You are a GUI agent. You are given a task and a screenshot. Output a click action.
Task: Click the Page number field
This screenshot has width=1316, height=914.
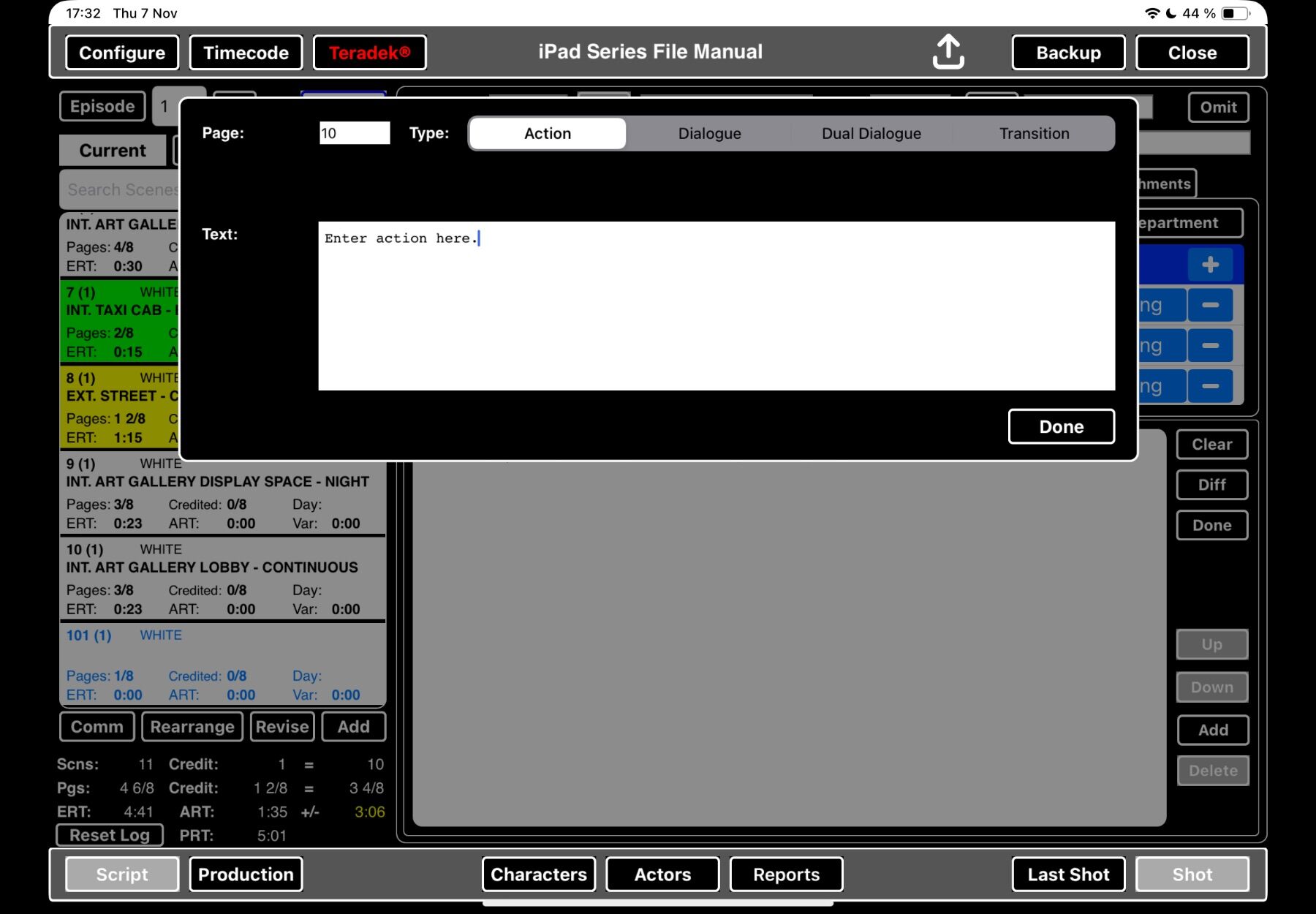(355, 133)
